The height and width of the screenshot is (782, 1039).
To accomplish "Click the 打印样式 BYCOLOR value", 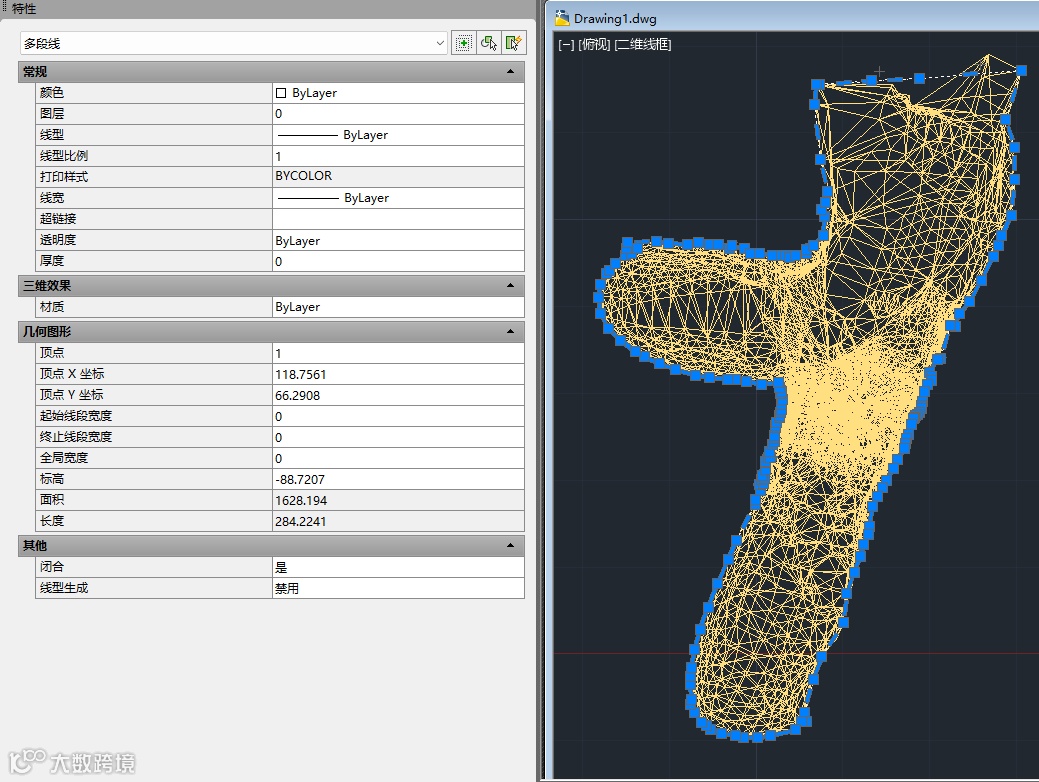I will pyautogui.click(x=398, y=176).
